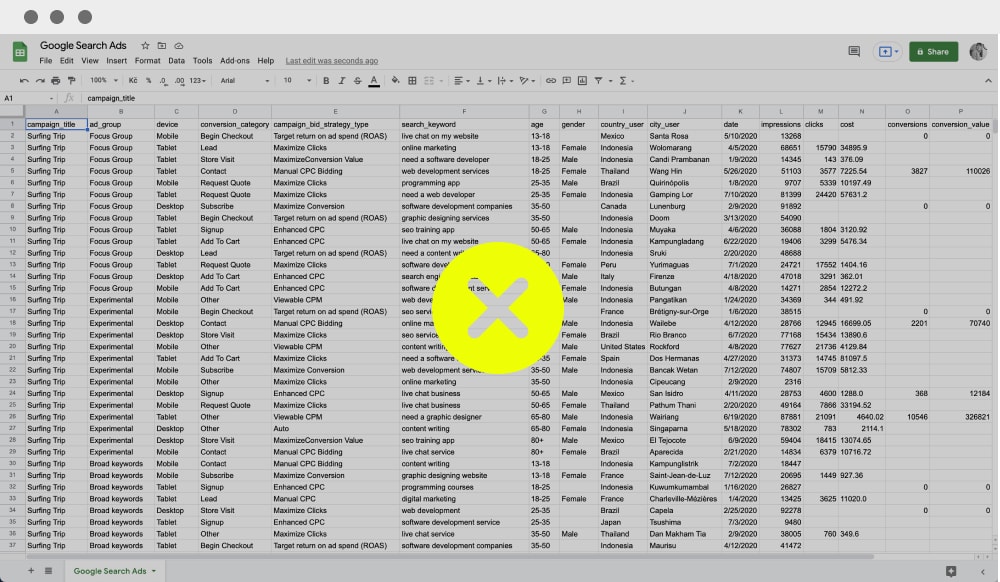This screenshot has height=582, width=1000.
Task: Open the Format menu
Action: pyautogui.click(x=147, y=61)
